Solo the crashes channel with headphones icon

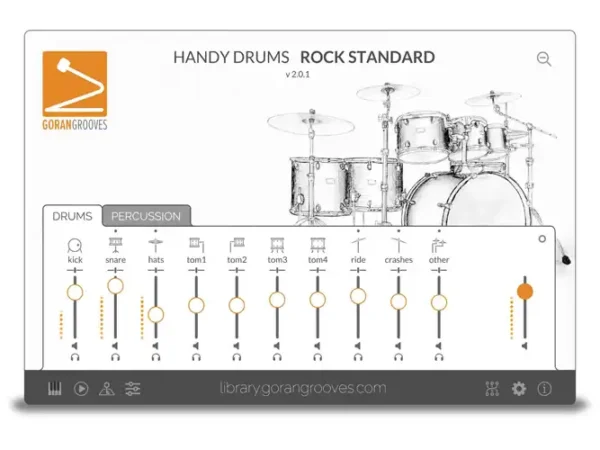(398, 357)
